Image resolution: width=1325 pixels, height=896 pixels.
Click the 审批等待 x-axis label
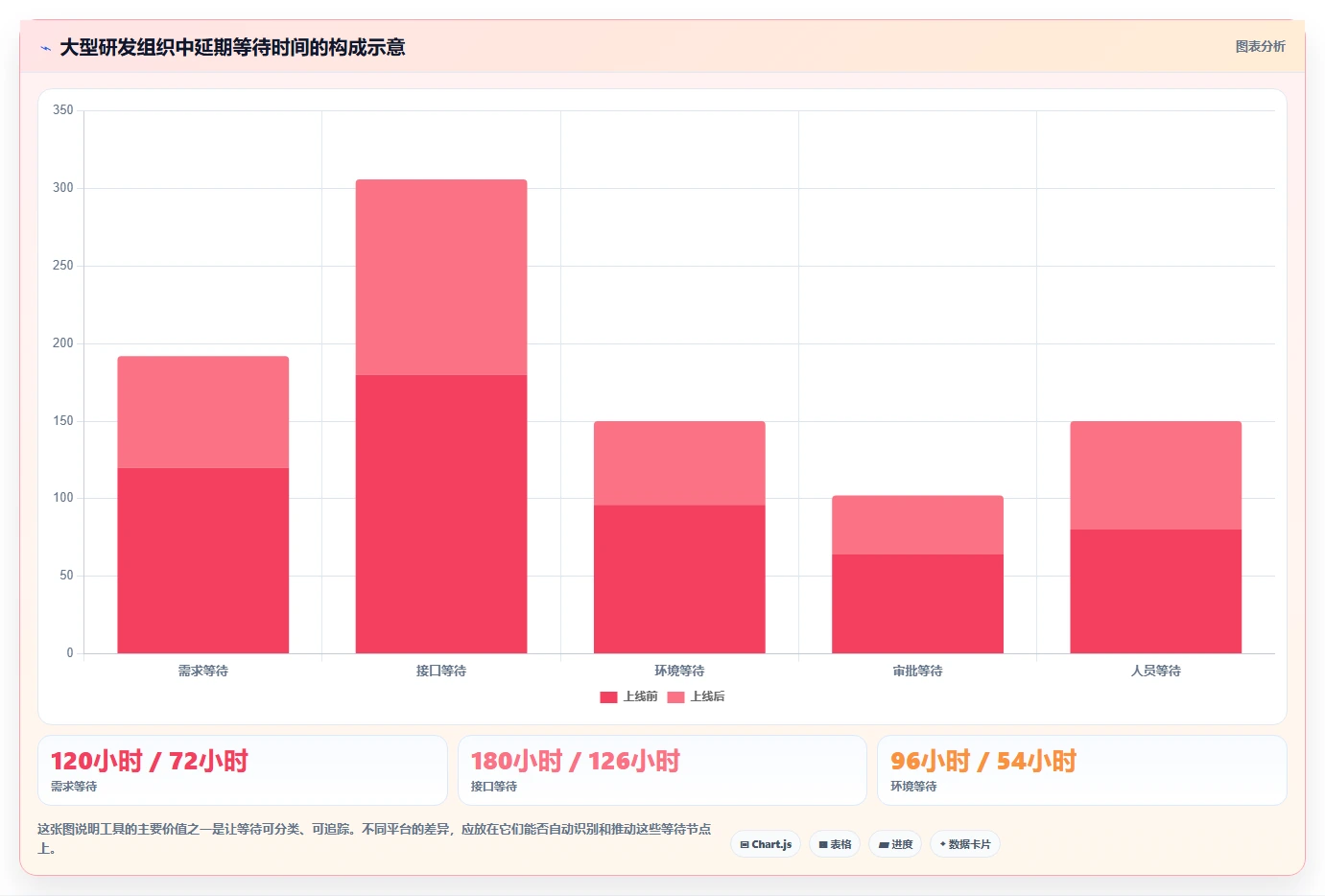click(917, 671)
